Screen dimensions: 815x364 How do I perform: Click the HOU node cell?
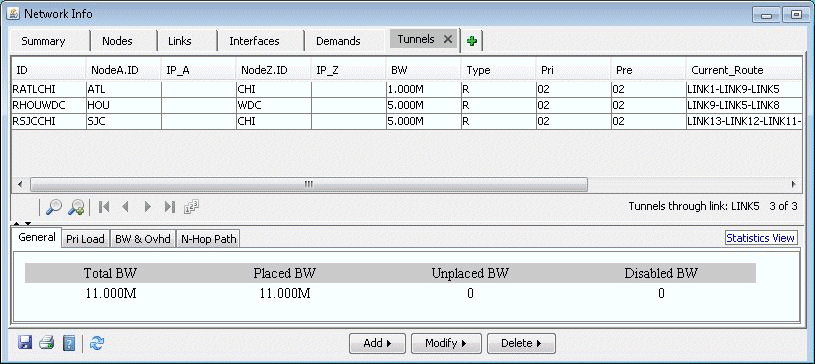click(x=124, y=105)
